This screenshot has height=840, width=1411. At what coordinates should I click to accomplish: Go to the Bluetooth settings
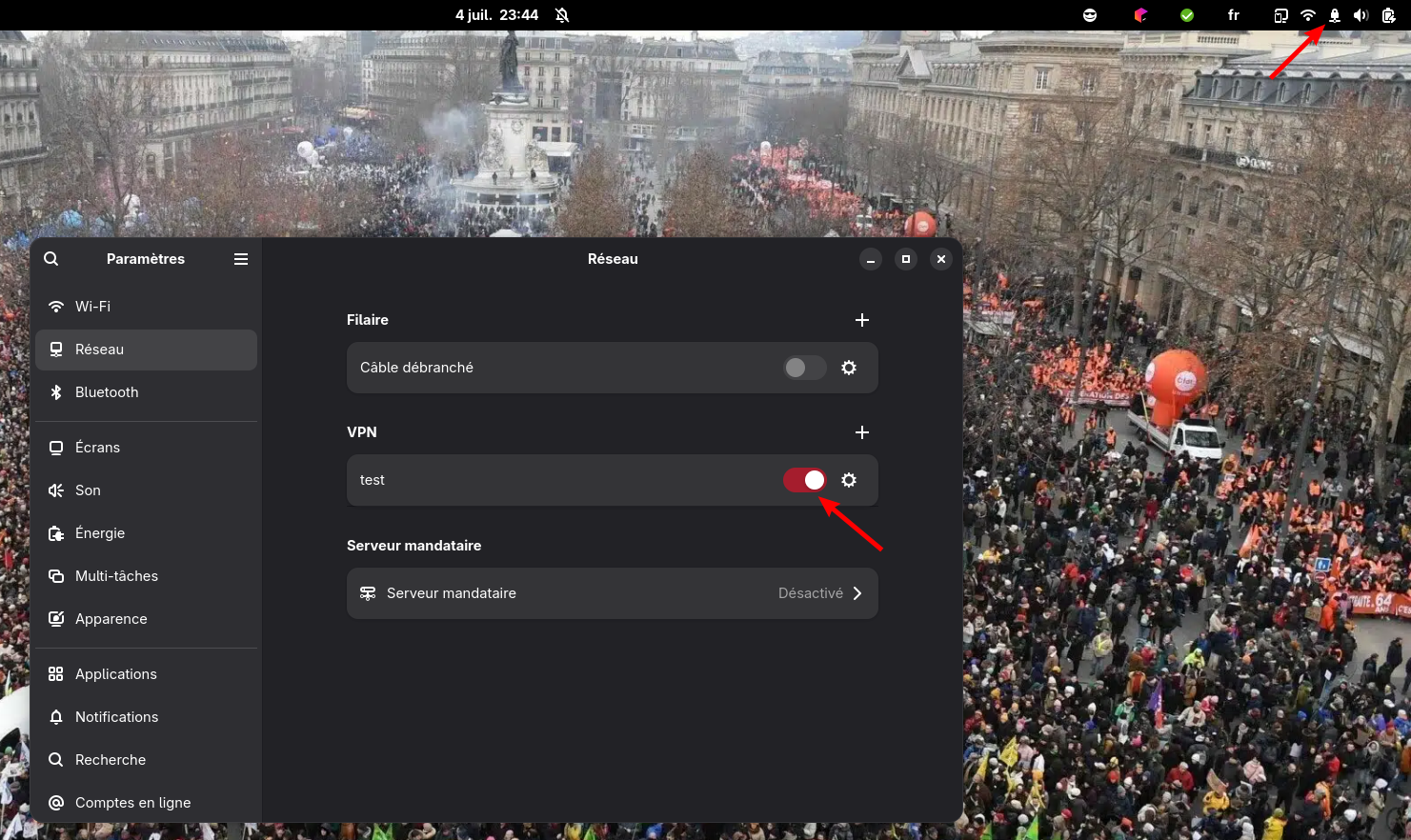[147, 392]
